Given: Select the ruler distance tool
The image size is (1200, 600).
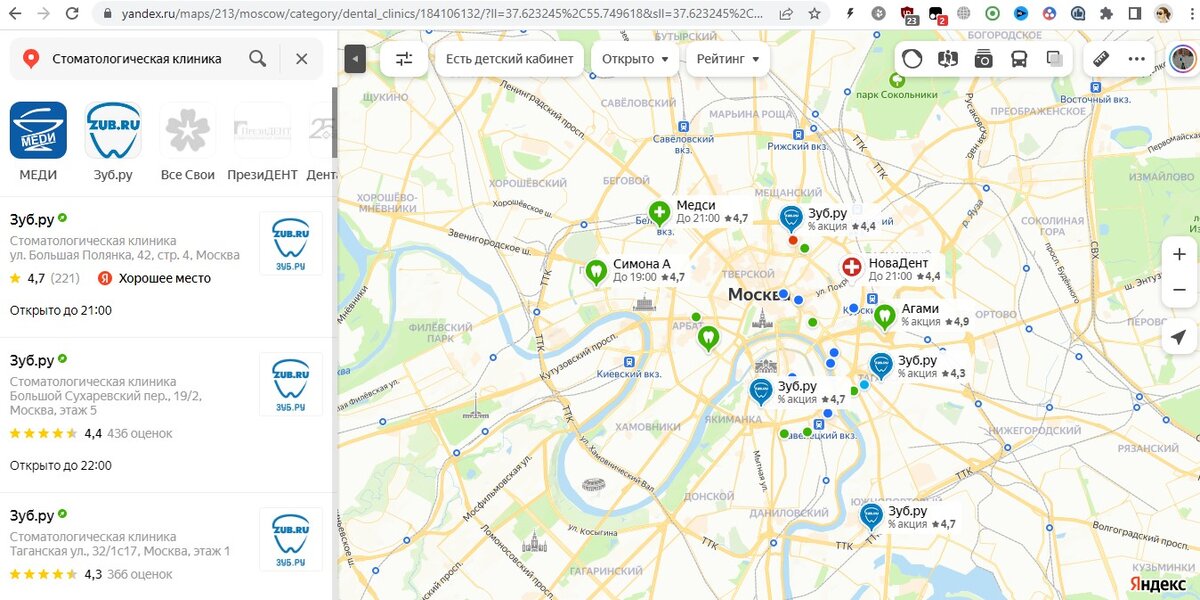Looking at the screenshot, I should pos(1101,59).
